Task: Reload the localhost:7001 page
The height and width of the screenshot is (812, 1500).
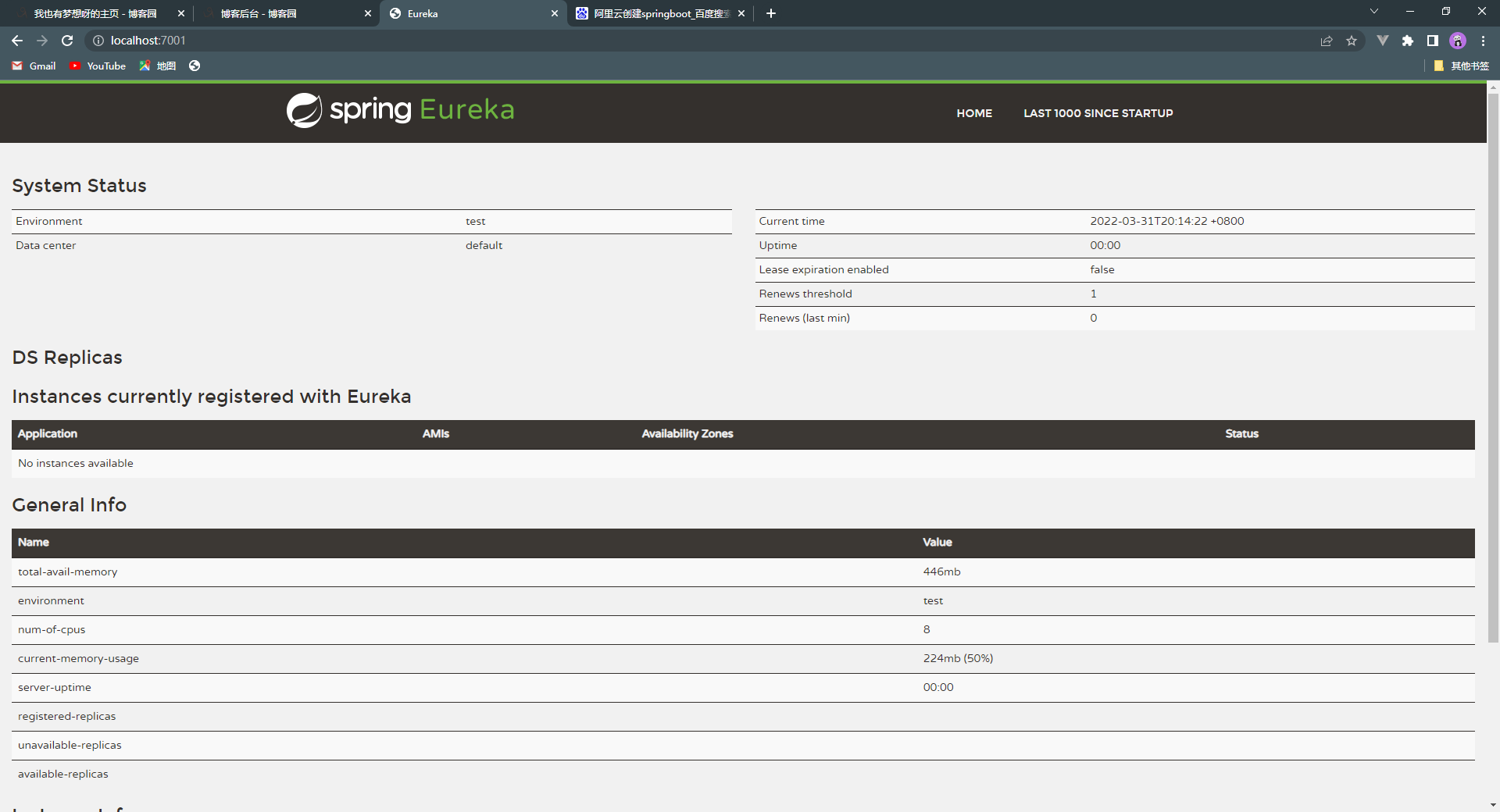Action: point(67,41)
